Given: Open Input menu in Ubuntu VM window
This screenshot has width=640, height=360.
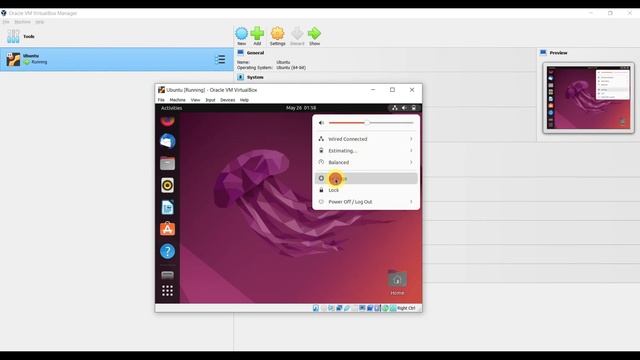Looking at the screenshot, I should click(x=210, y=100).
